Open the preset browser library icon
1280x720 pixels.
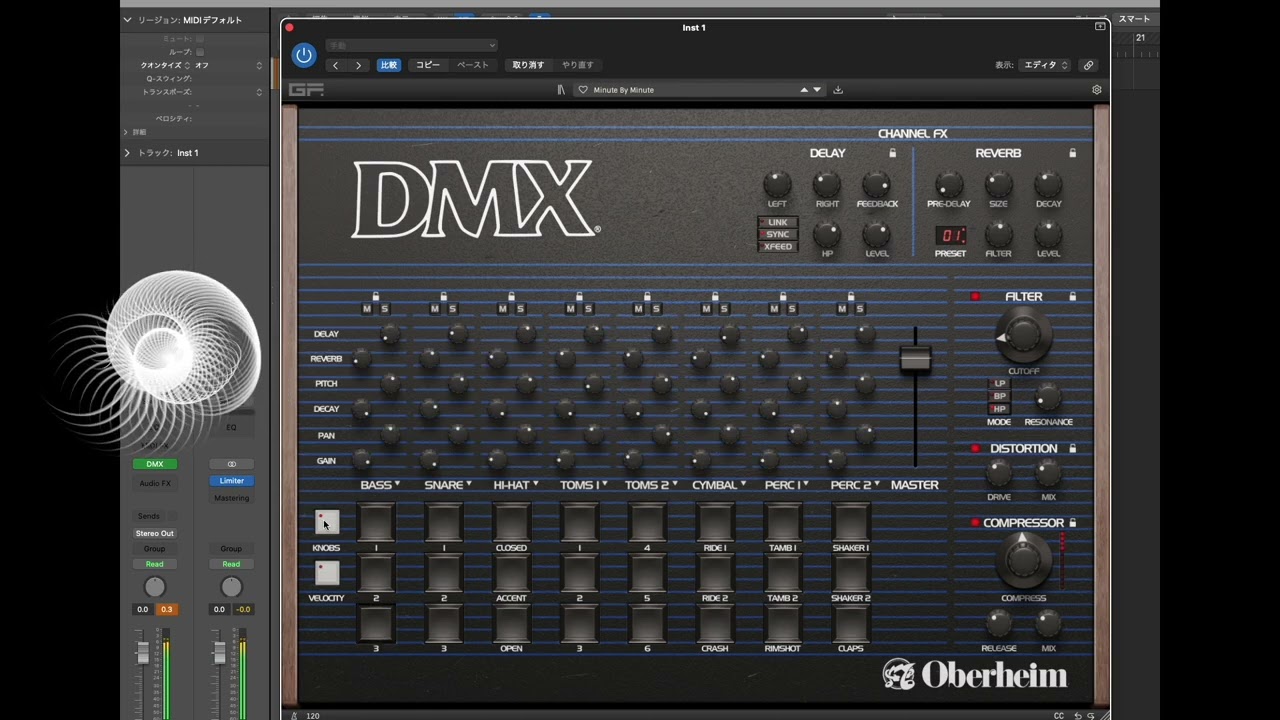562,90
